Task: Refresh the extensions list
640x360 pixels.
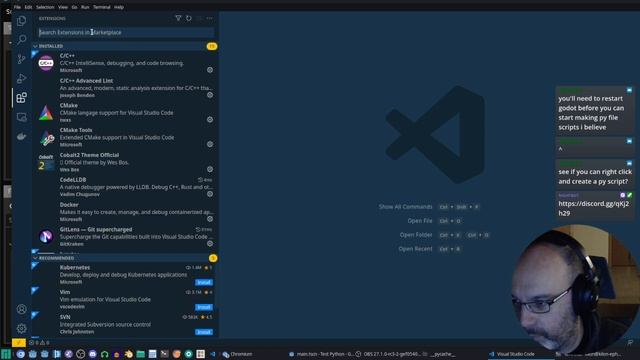Action: pyautogui.click(x=189, y=18)
